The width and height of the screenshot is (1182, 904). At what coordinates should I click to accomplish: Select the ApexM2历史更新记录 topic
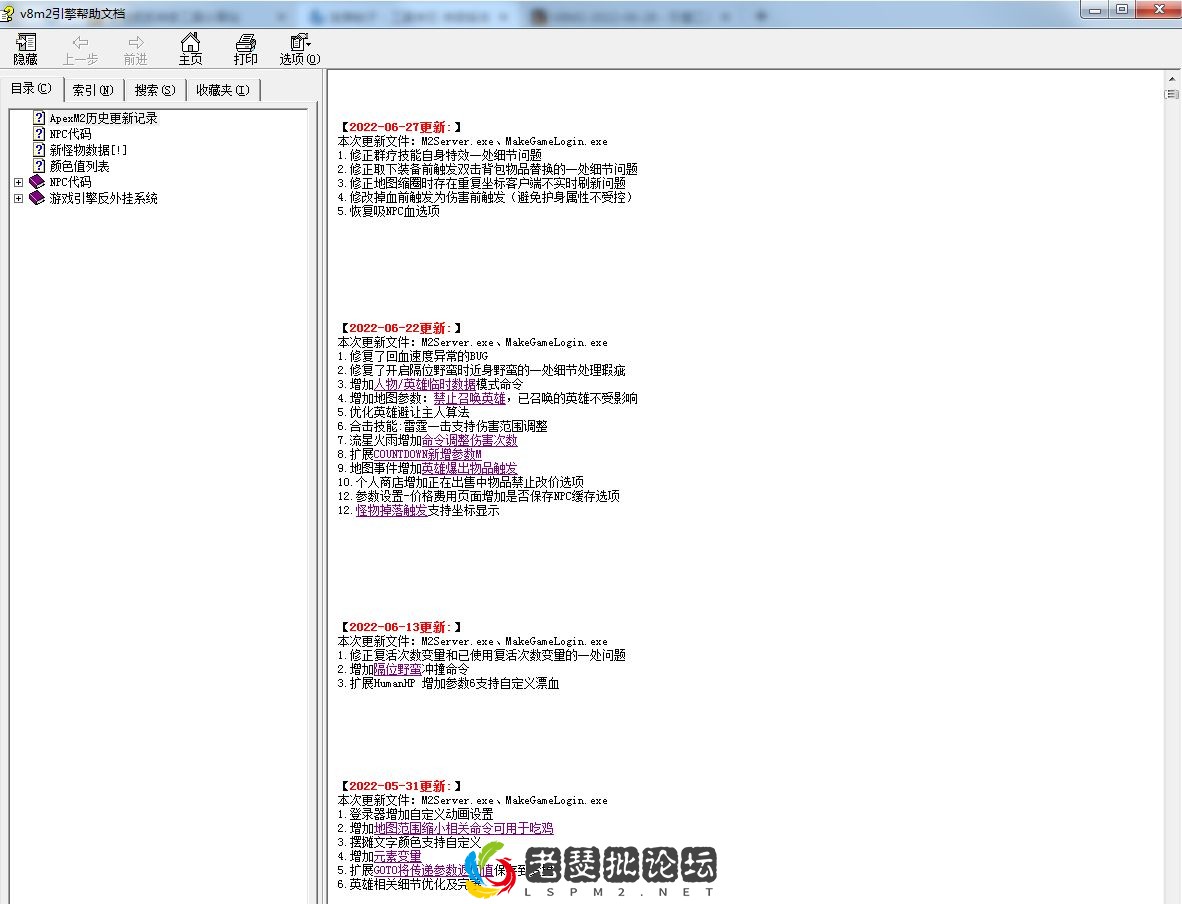[103, 117]
